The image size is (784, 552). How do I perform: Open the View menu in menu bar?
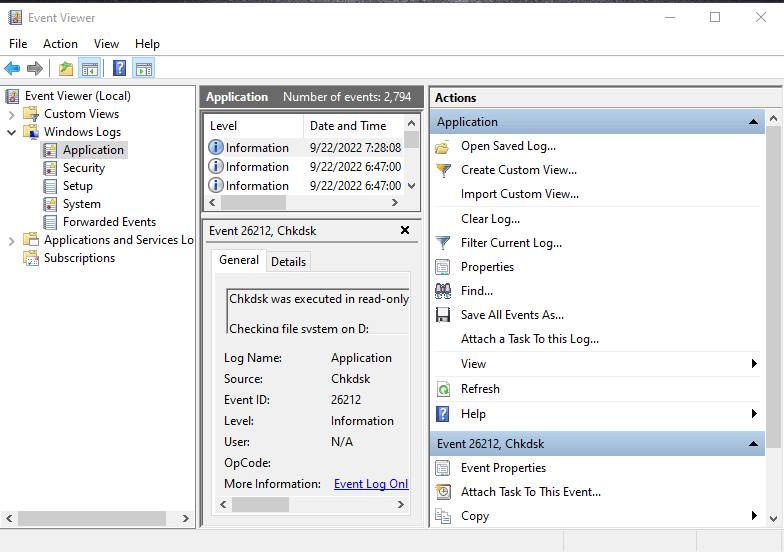[x=106, y=44]
